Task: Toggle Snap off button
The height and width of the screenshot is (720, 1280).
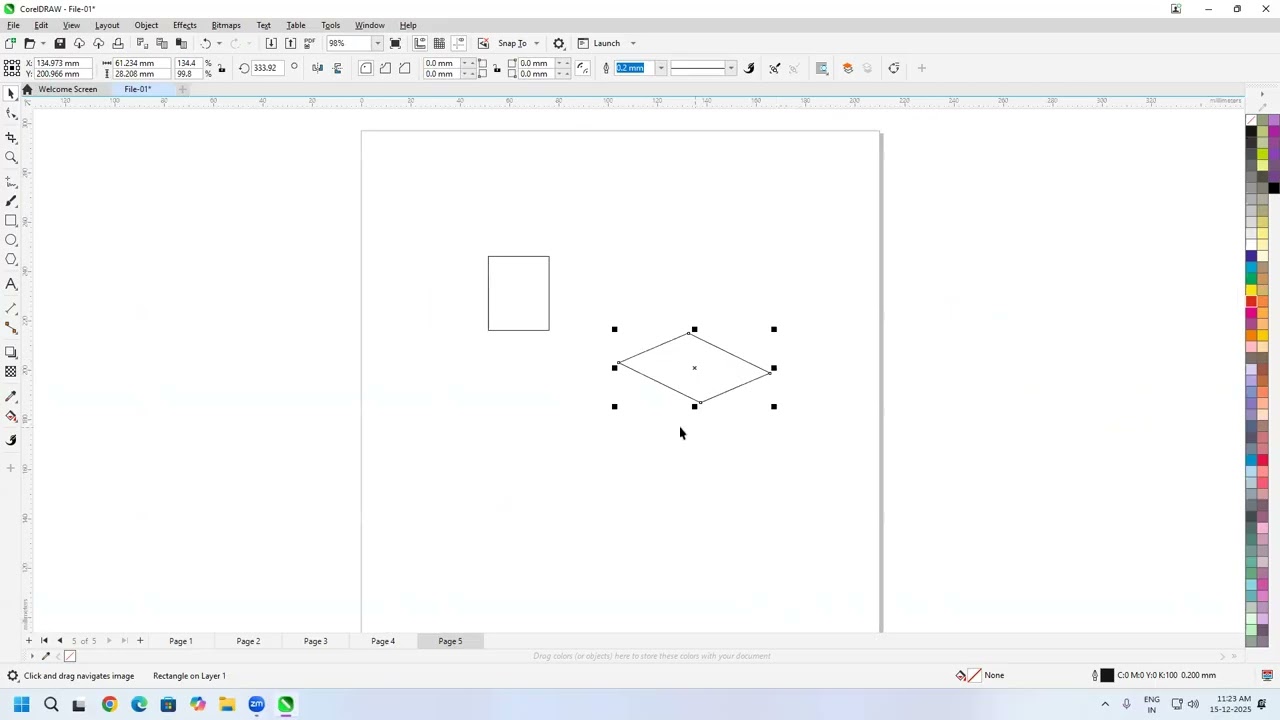Action: point(483,43)
